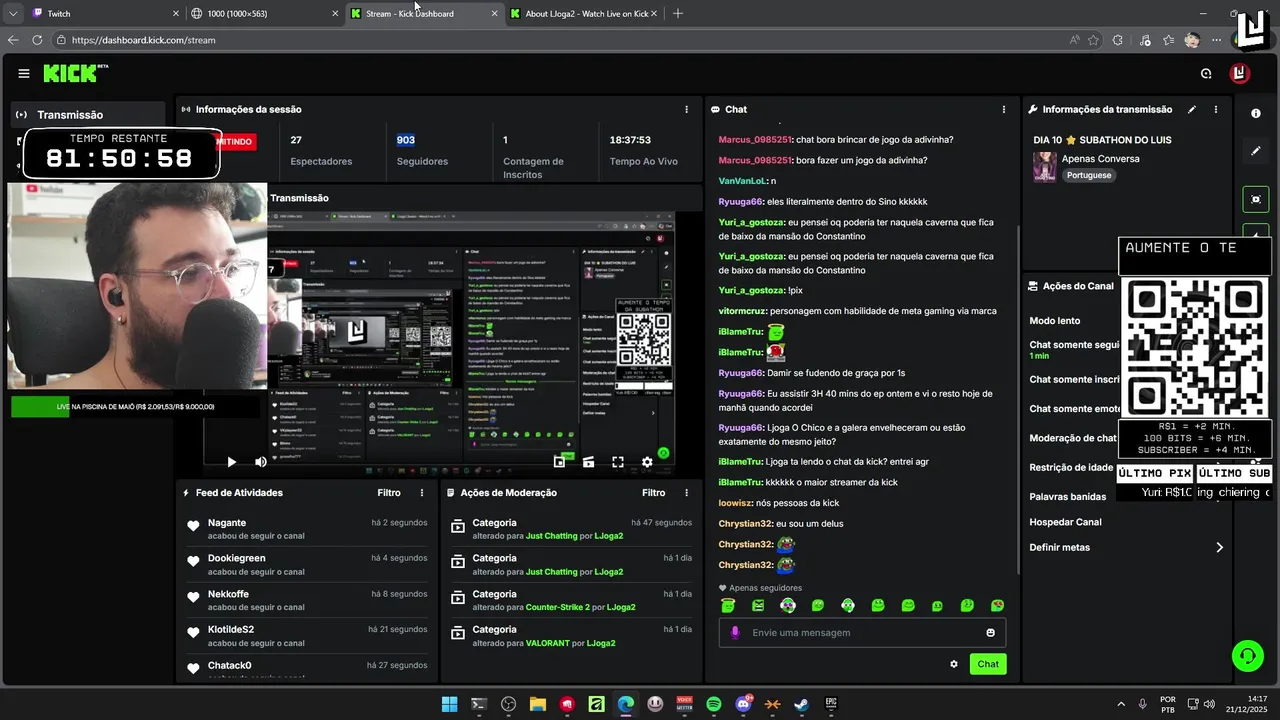
Task: Expand Definir metas chevron
Action: 1219,547
